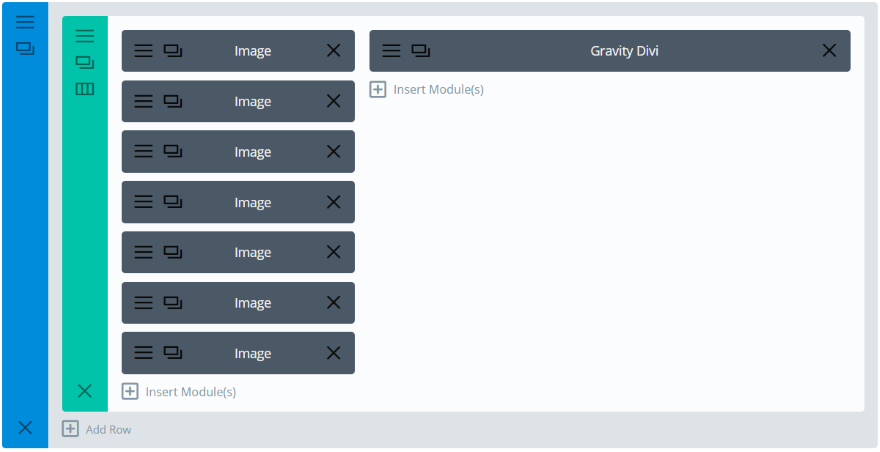The height and width of the screenshot is (452, 880).
Task: Open settings of the first Image module
Action: click(144, 51)
